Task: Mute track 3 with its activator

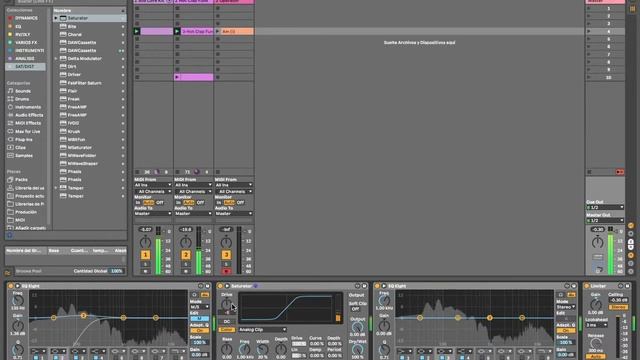Action: point(226,255)
